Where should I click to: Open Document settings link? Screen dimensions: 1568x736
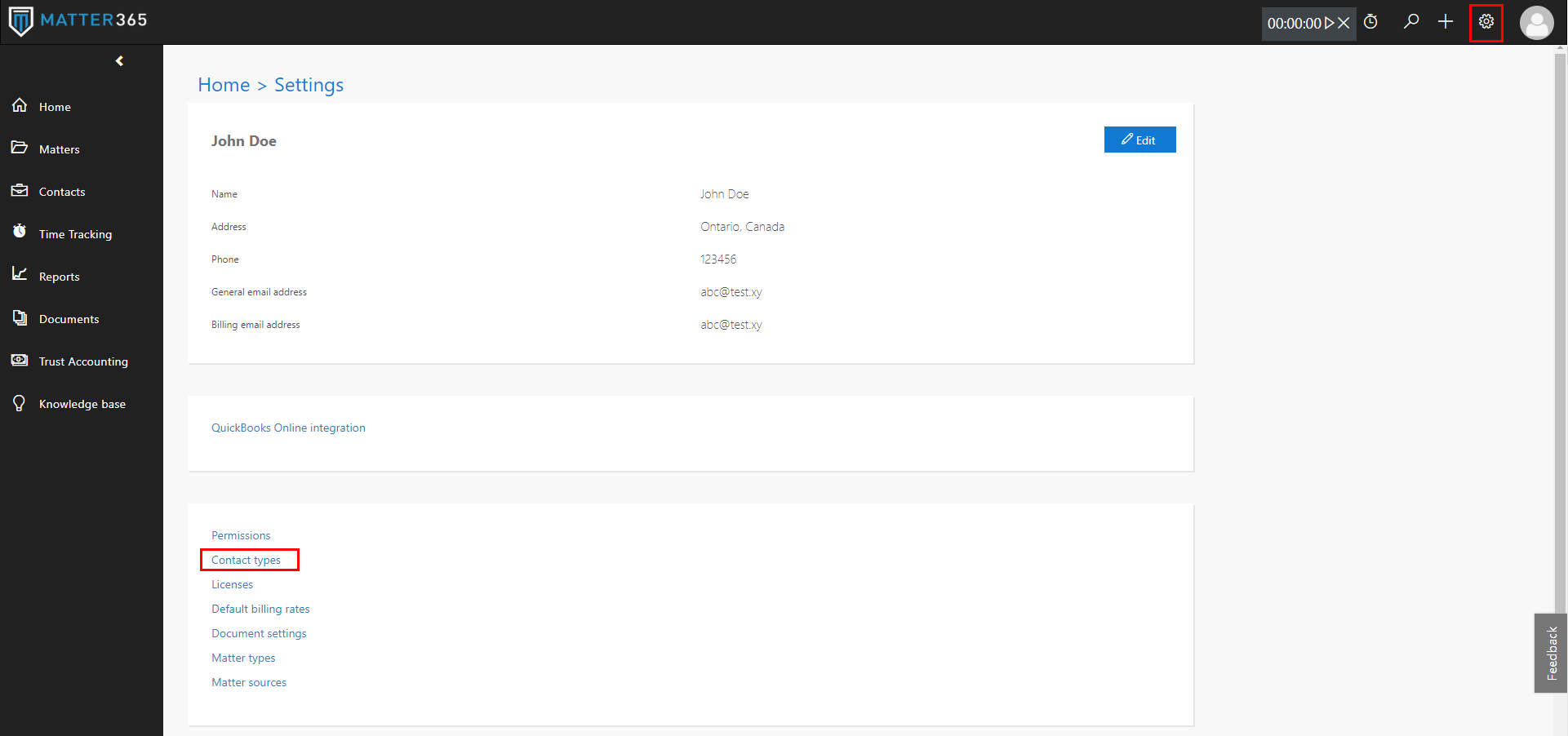click(x=259, y=633)
